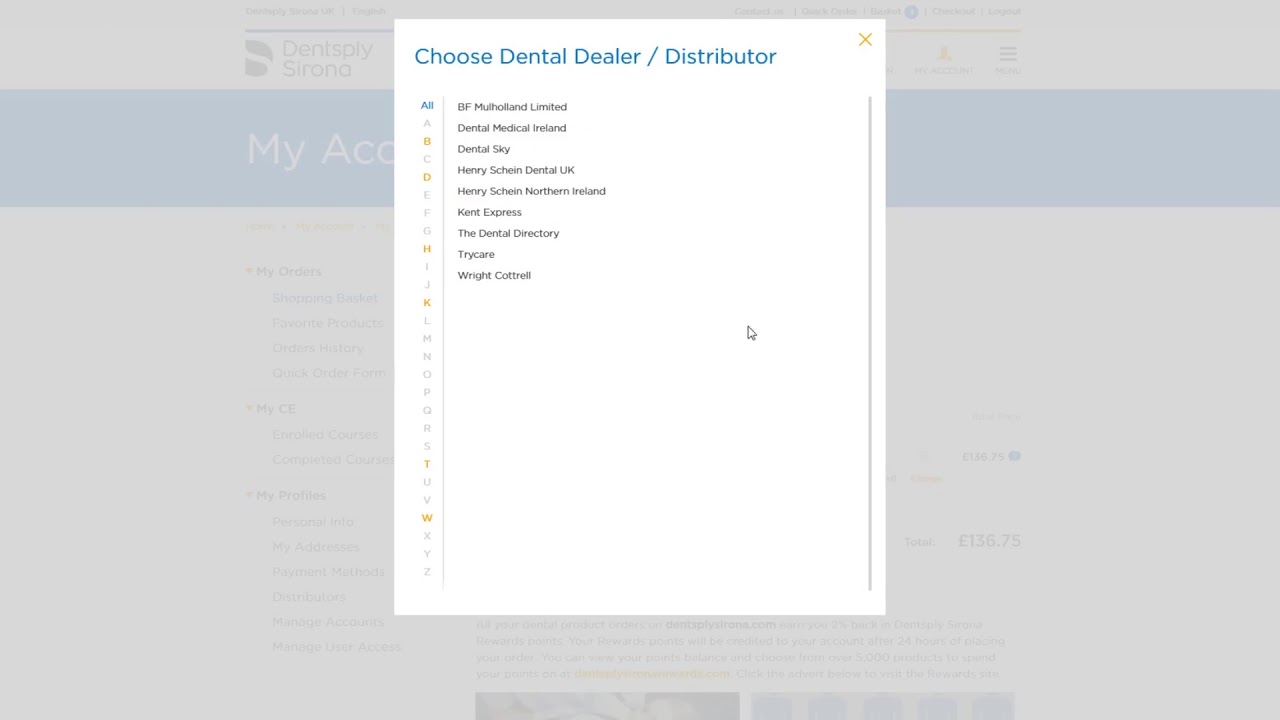Open Favorite Products in sidebar
Screen dimensions: 1280x720
328,323
